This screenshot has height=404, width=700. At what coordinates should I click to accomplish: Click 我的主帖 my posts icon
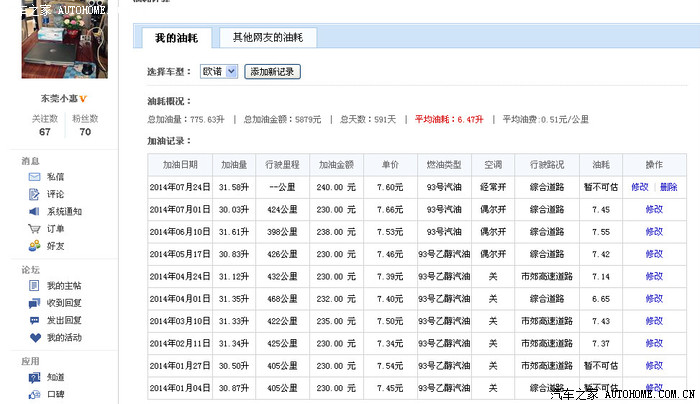tap(35, 287)
